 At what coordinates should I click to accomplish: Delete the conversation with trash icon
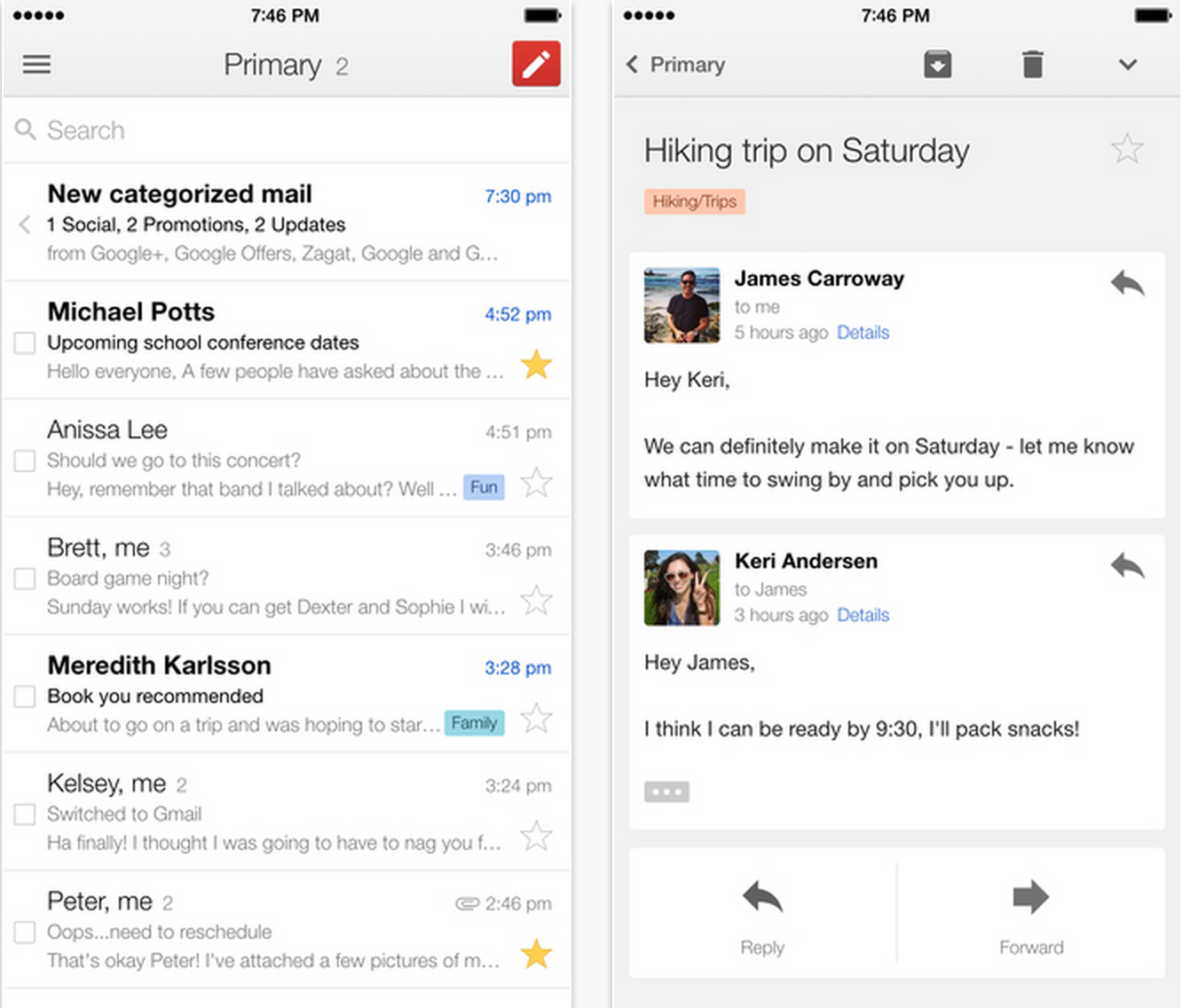pyautogui.click(x=1032, y=65)
